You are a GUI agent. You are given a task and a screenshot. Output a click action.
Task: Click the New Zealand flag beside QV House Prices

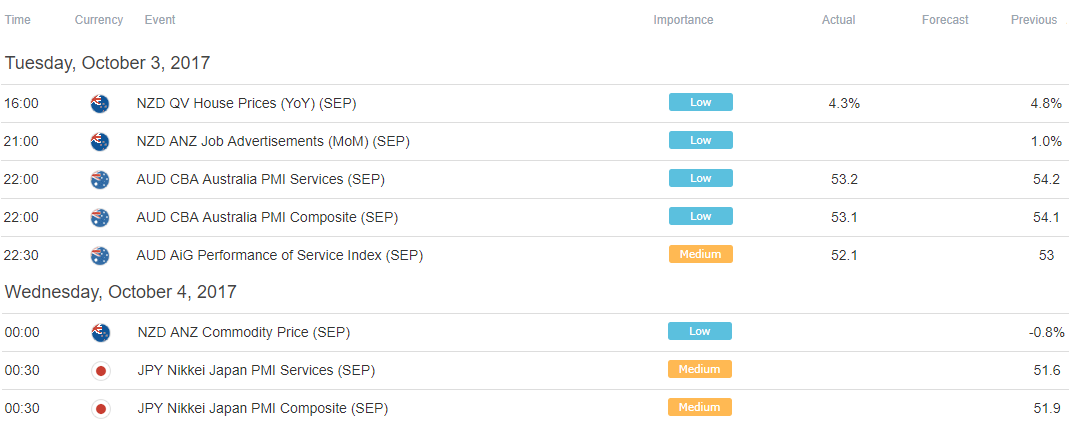pos(100,104)
